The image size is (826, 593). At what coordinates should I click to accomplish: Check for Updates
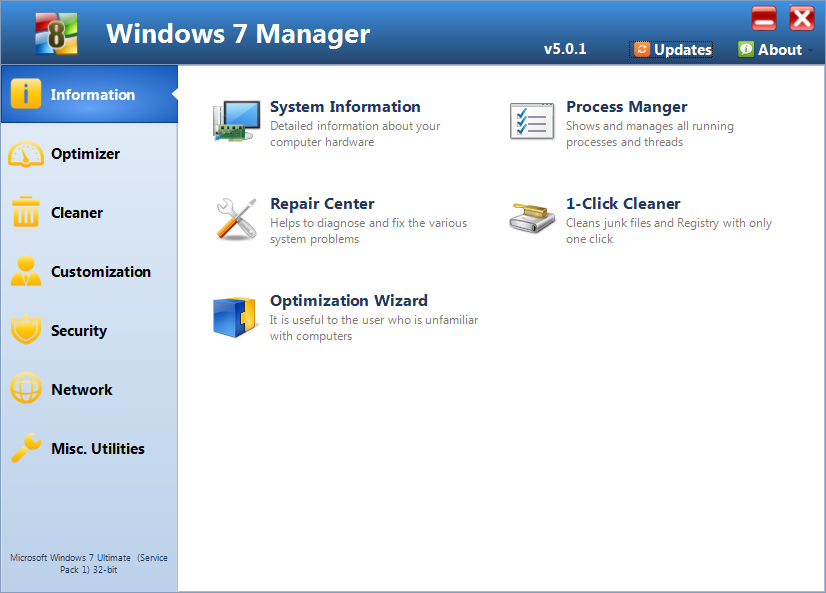coord(670,49)
